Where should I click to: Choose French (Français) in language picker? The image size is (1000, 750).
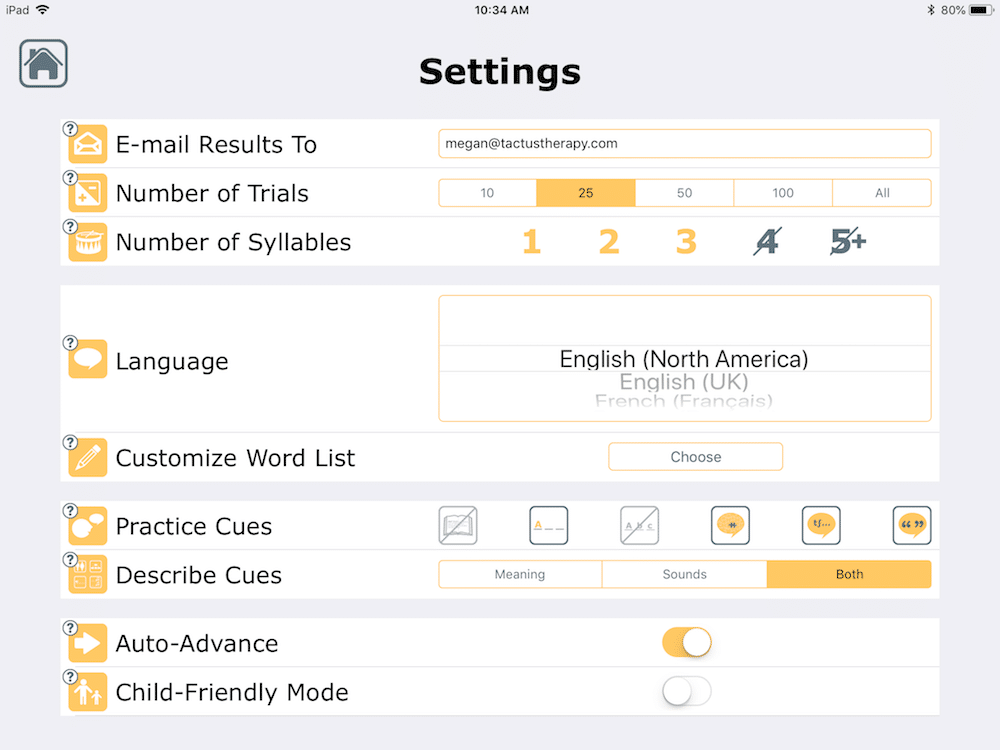pos(684,402)
